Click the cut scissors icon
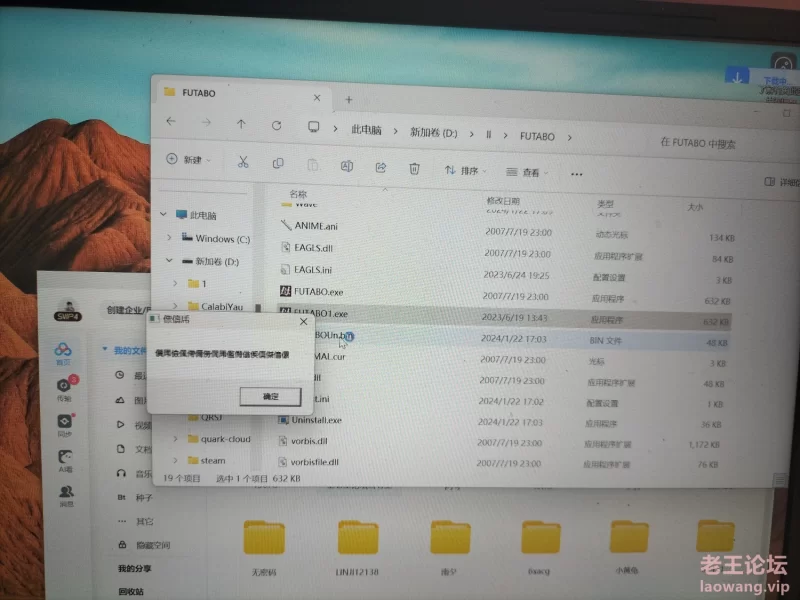This screenshot has width=800, height=600. coord(243,162)
